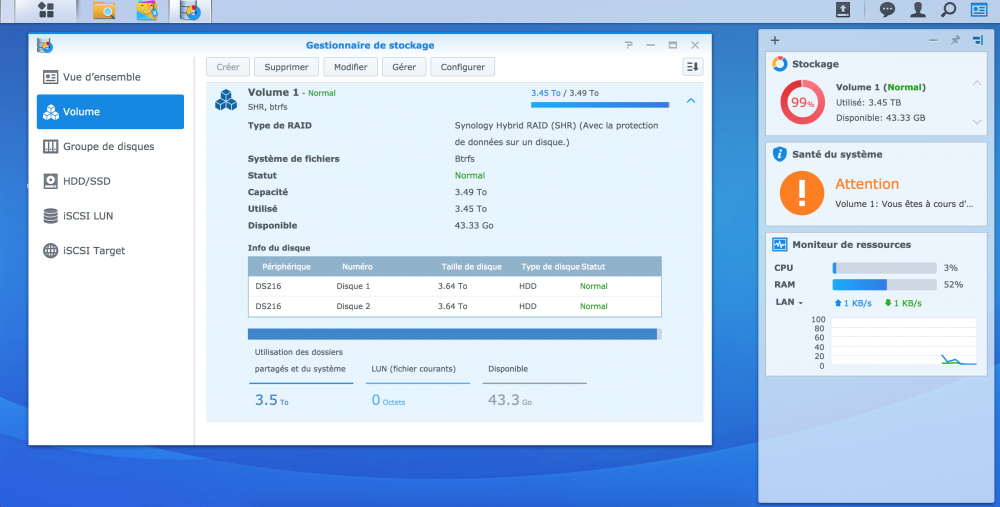Pin the widget panel
The width and height of the screenshot is (1000, 507).
point(955,40)
